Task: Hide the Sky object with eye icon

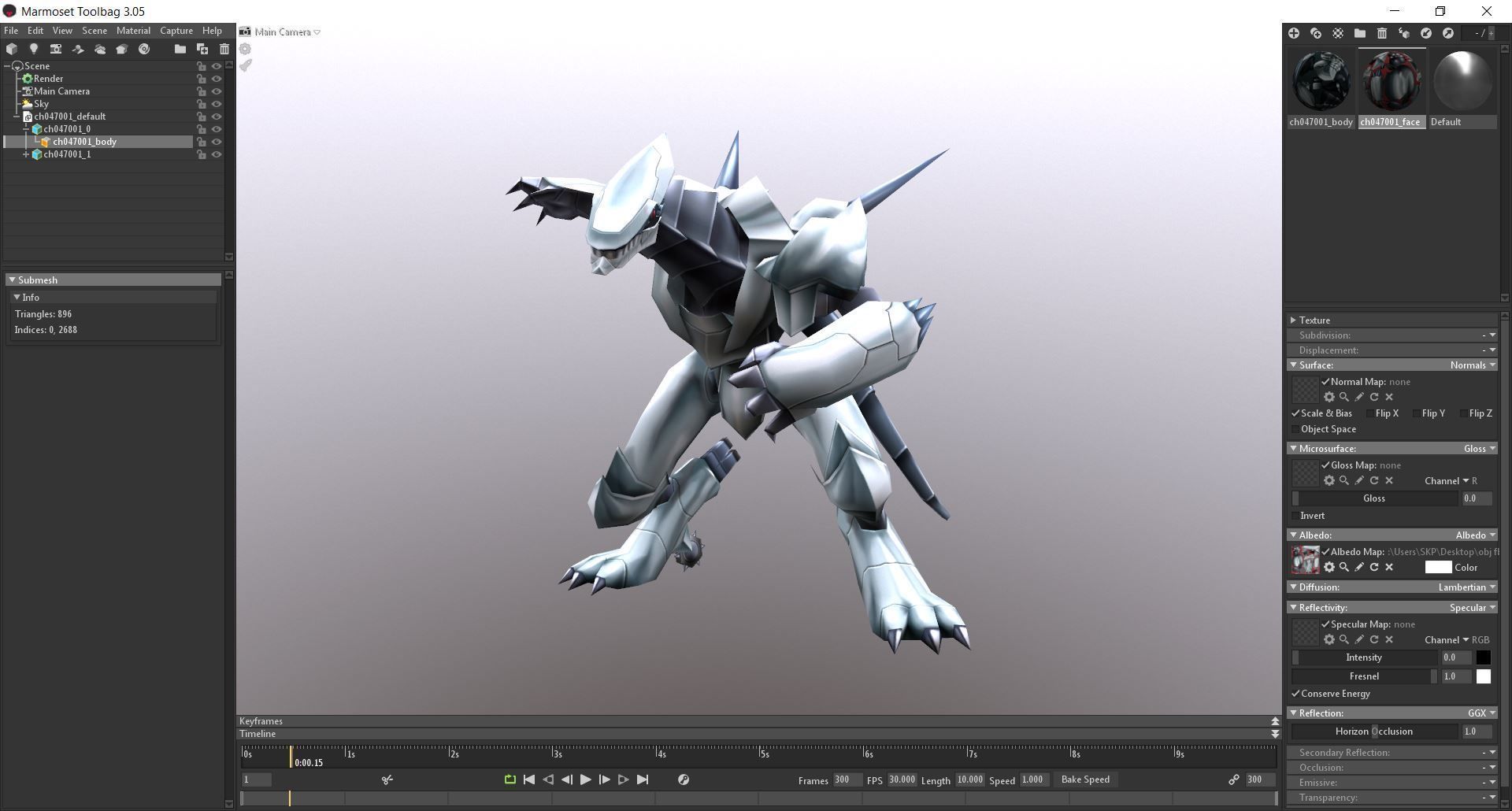Action: click(x=217, y=104)
